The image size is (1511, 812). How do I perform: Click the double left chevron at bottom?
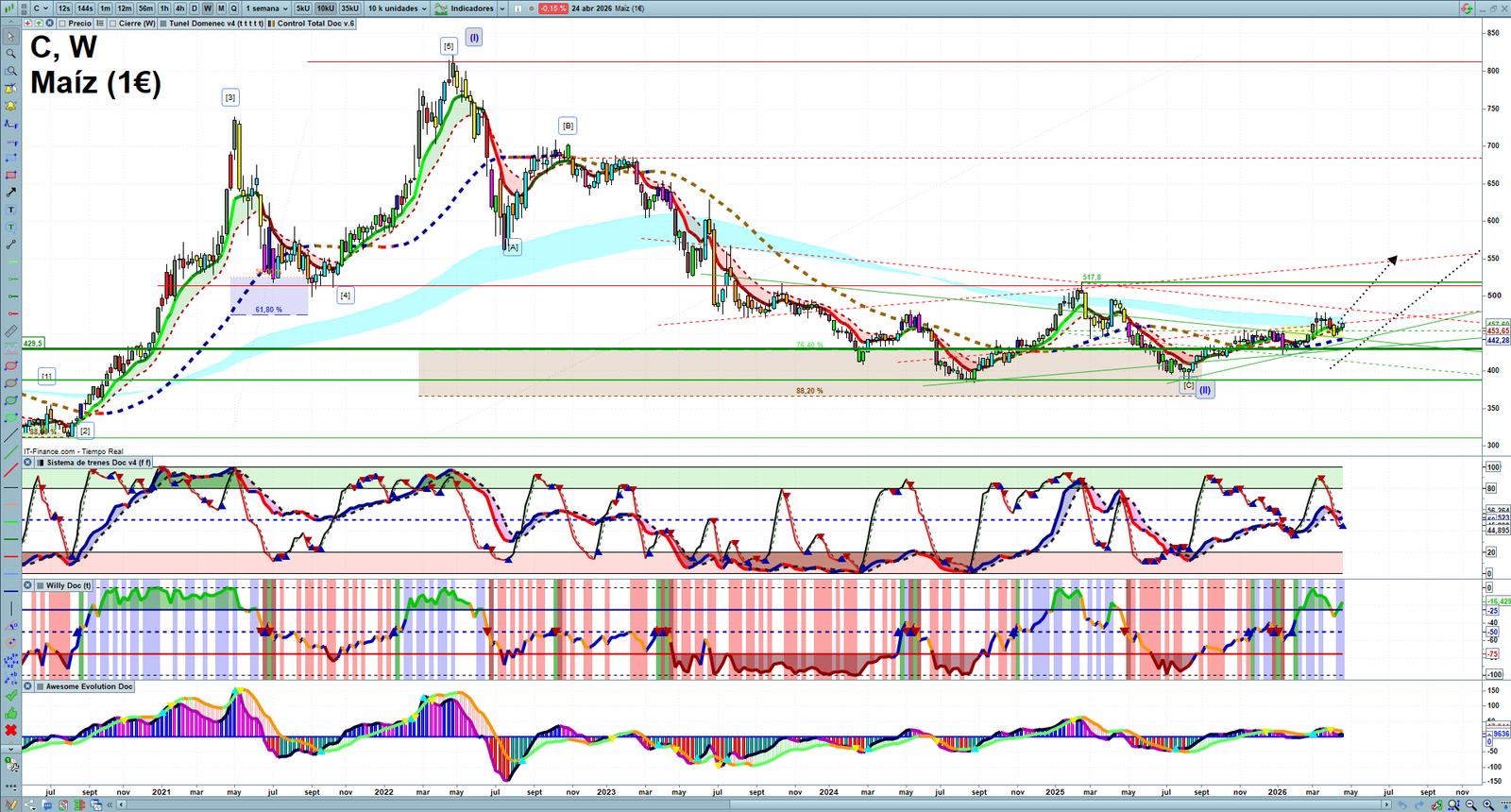point(110,804)
